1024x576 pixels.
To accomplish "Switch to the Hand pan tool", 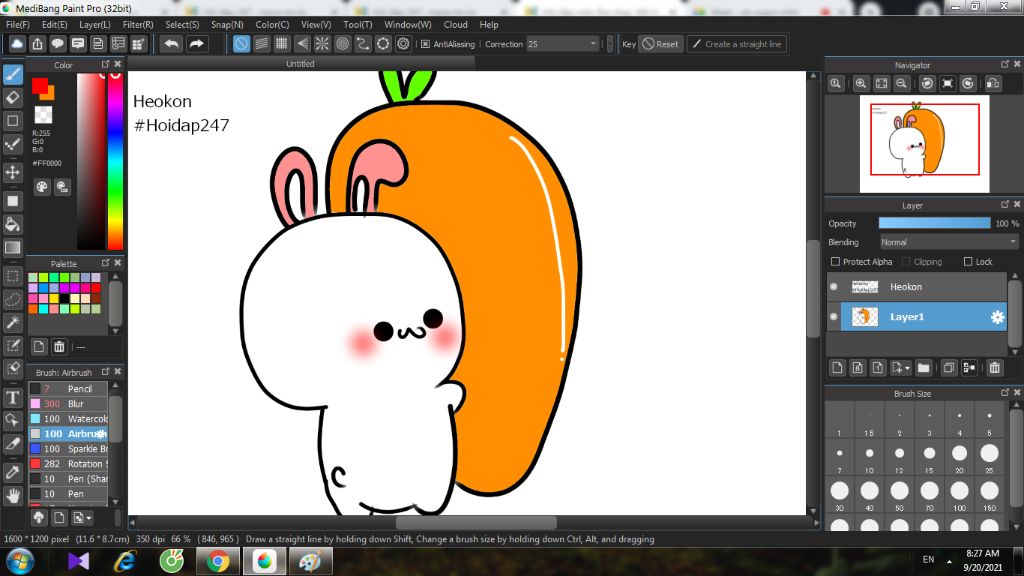I will coord(13,496).
